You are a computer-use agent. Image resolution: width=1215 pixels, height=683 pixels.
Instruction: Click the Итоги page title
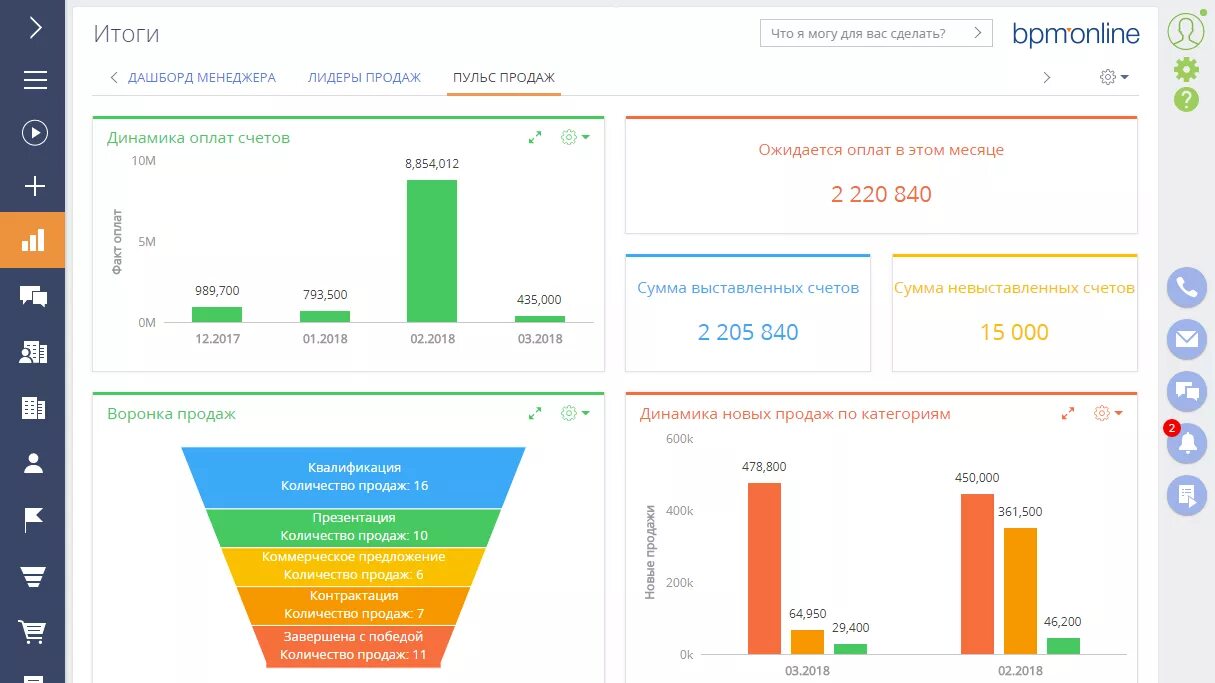[x=127, y=34]
